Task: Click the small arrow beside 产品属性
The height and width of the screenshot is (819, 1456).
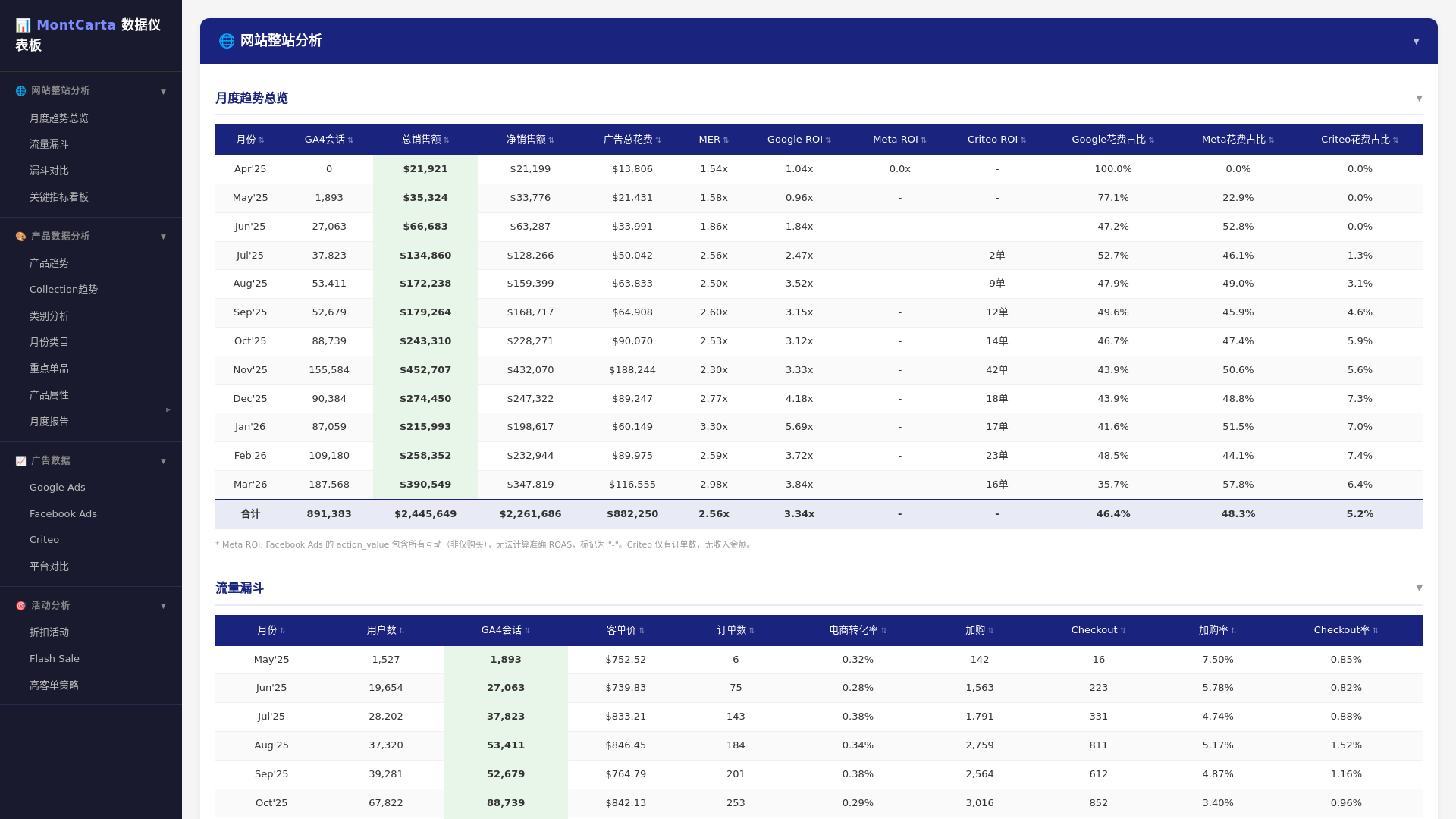Action: [x=168, y=409]
